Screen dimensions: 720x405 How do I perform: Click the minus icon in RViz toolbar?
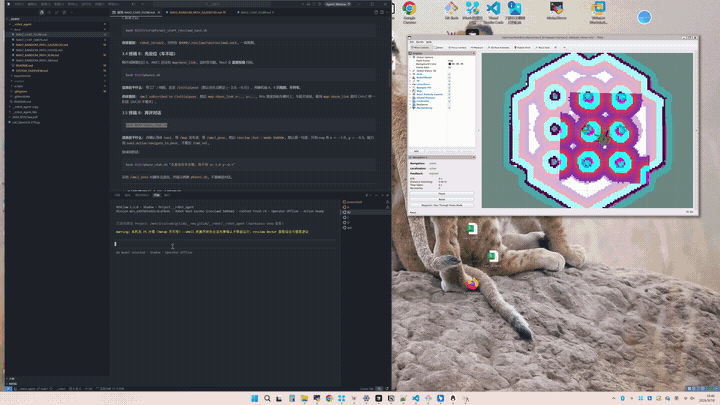click(x=564, y=47)
